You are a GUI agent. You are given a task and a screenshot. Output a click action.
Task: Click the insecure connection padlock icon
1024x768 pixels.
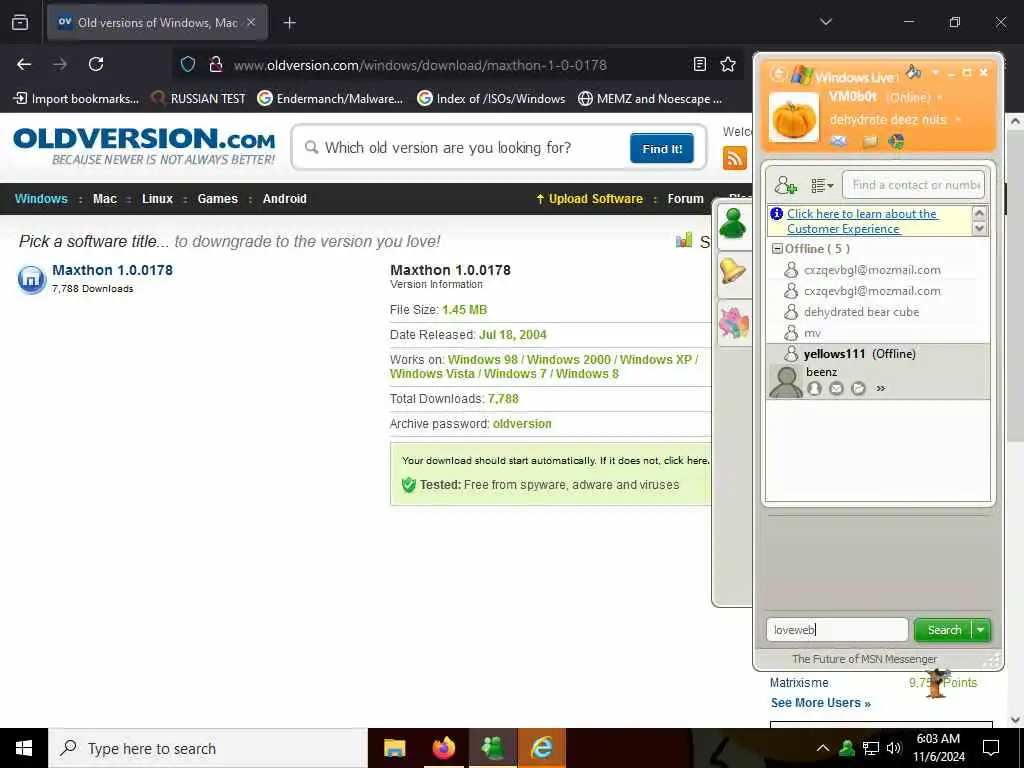tap(216, 65)
